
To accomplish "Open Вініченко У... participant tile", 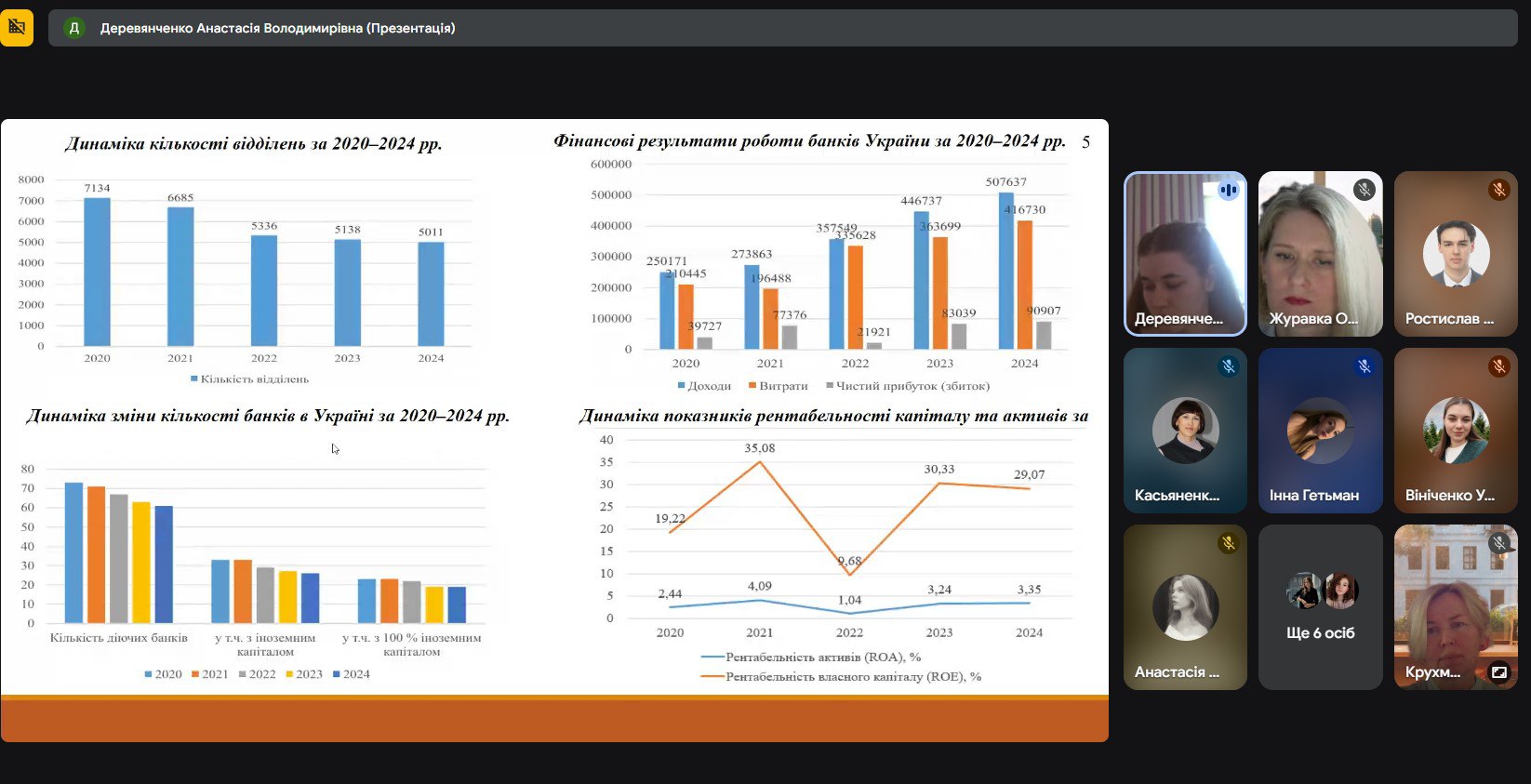I will click(x=1456, y=431).
